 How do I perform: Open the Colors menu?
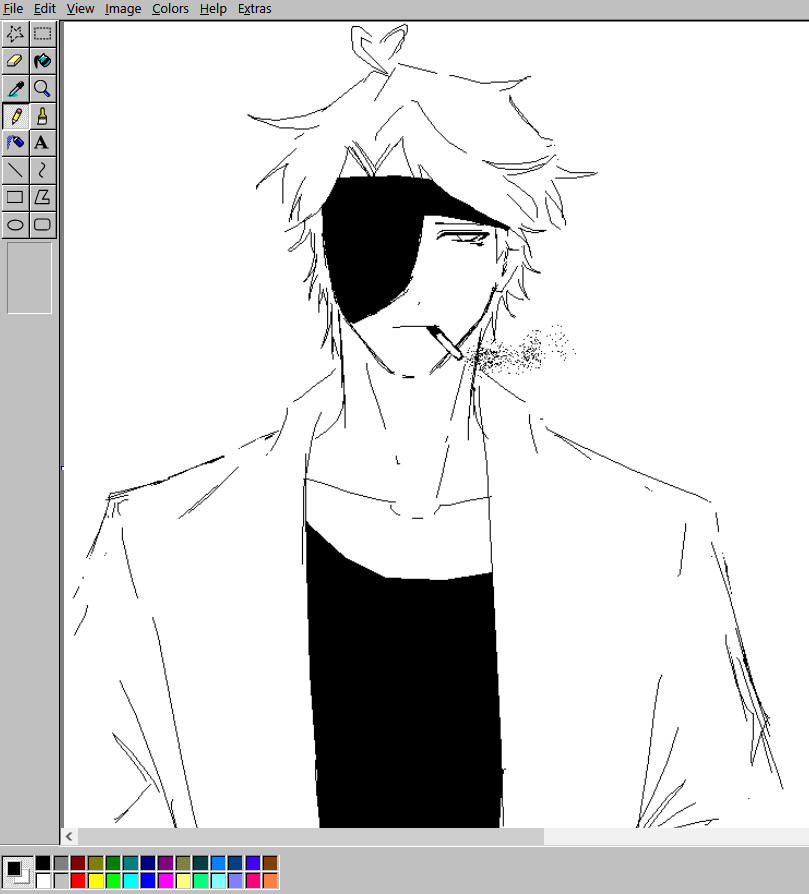(x=170, y=9)
